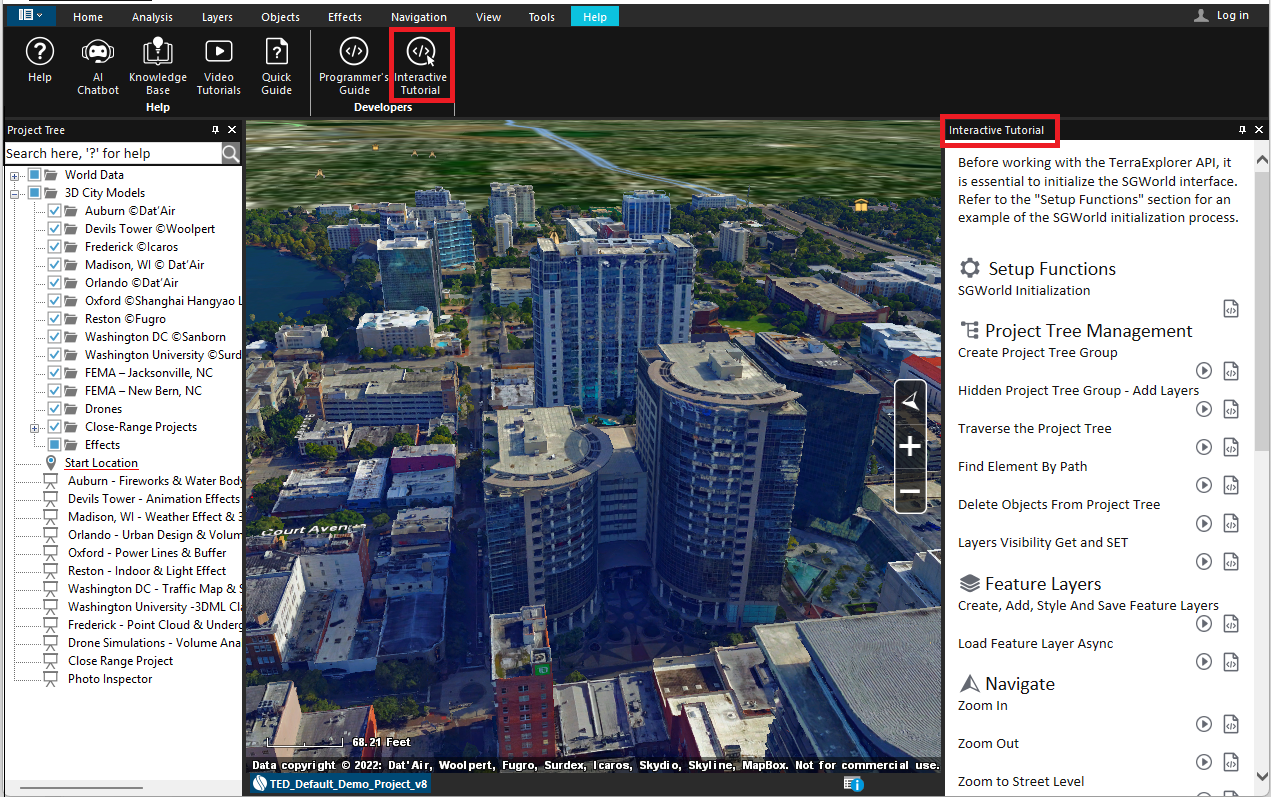Launch the AI Chatbot
The width and height of the screenshot is (1271, 797).
tap(98, 66)
